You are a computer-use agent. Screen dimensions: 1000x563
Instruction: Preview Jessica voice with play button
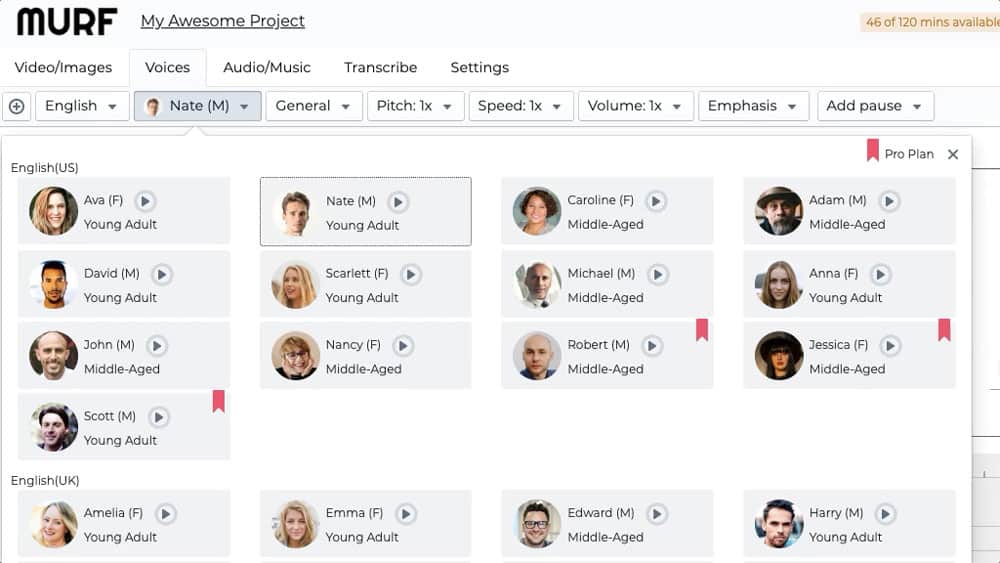[x=889, y=346]
